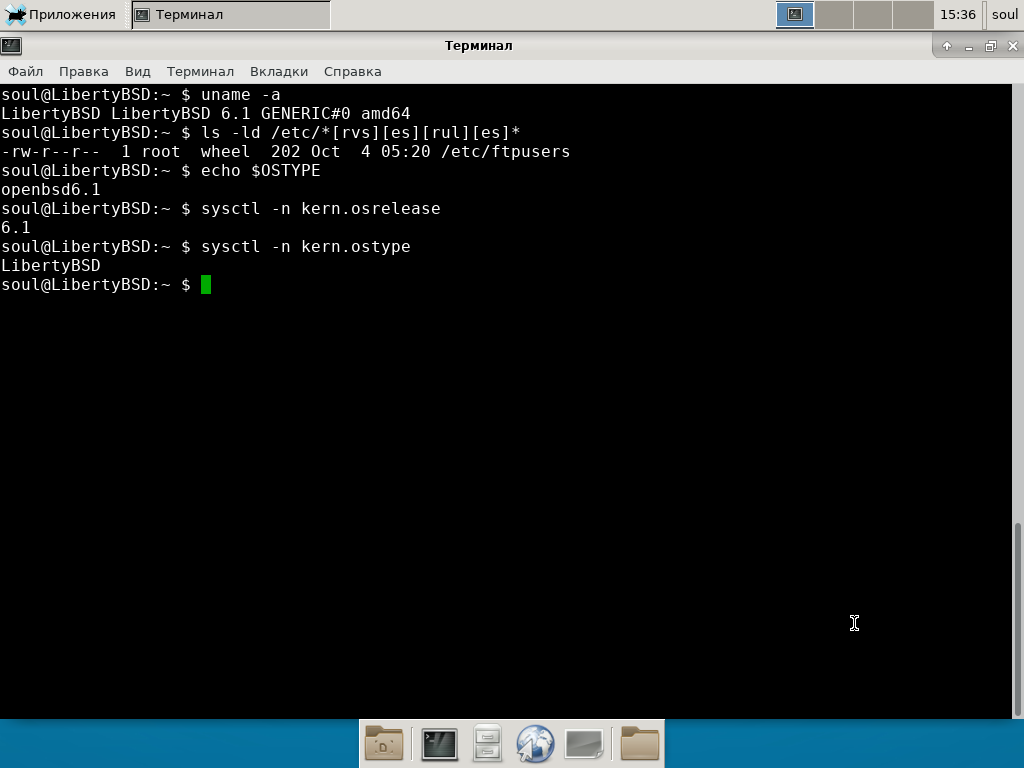The image size is (1024, 768).
Task: Switch to the second workspace in pager
Action: point(834,14)
